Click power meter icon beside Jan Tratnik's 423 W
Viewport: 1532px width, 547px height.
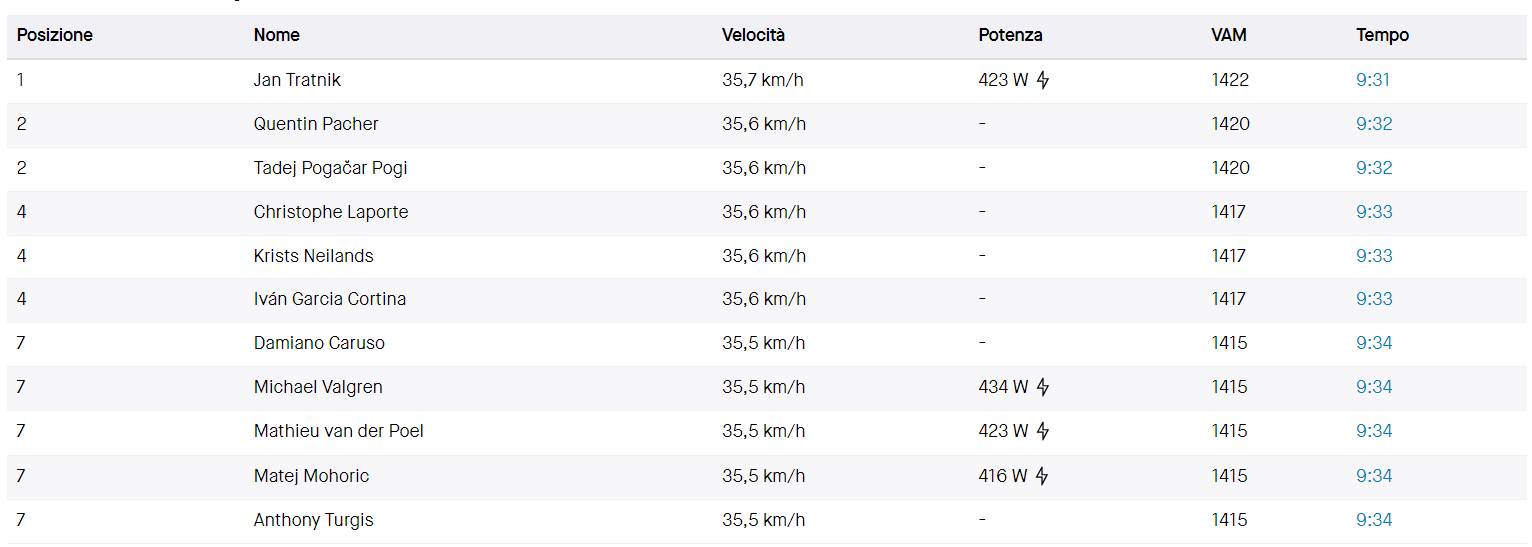[1043, 81]
